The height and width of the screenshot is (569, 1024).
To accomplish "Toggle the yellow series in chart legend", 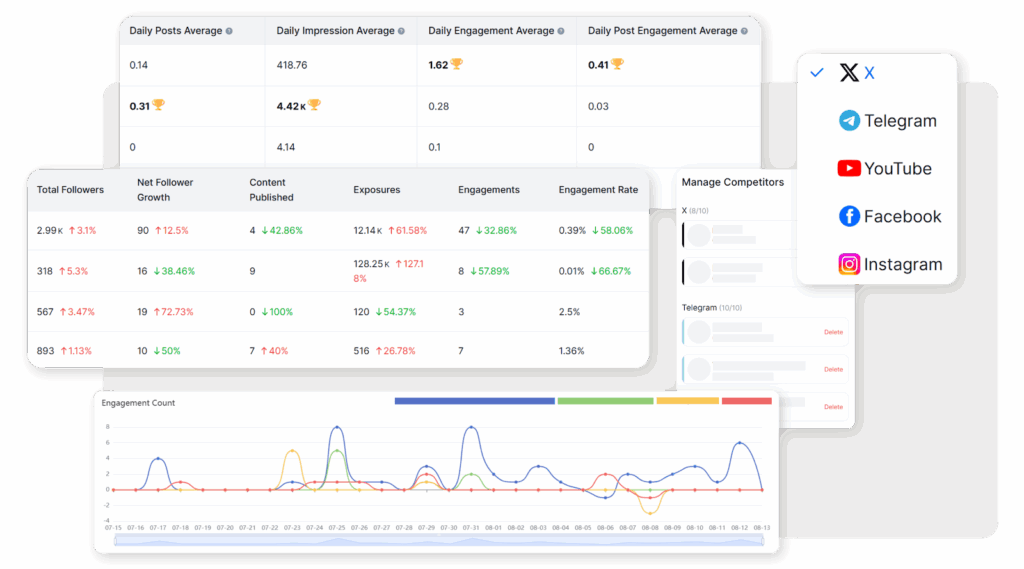I will [687, 401].
